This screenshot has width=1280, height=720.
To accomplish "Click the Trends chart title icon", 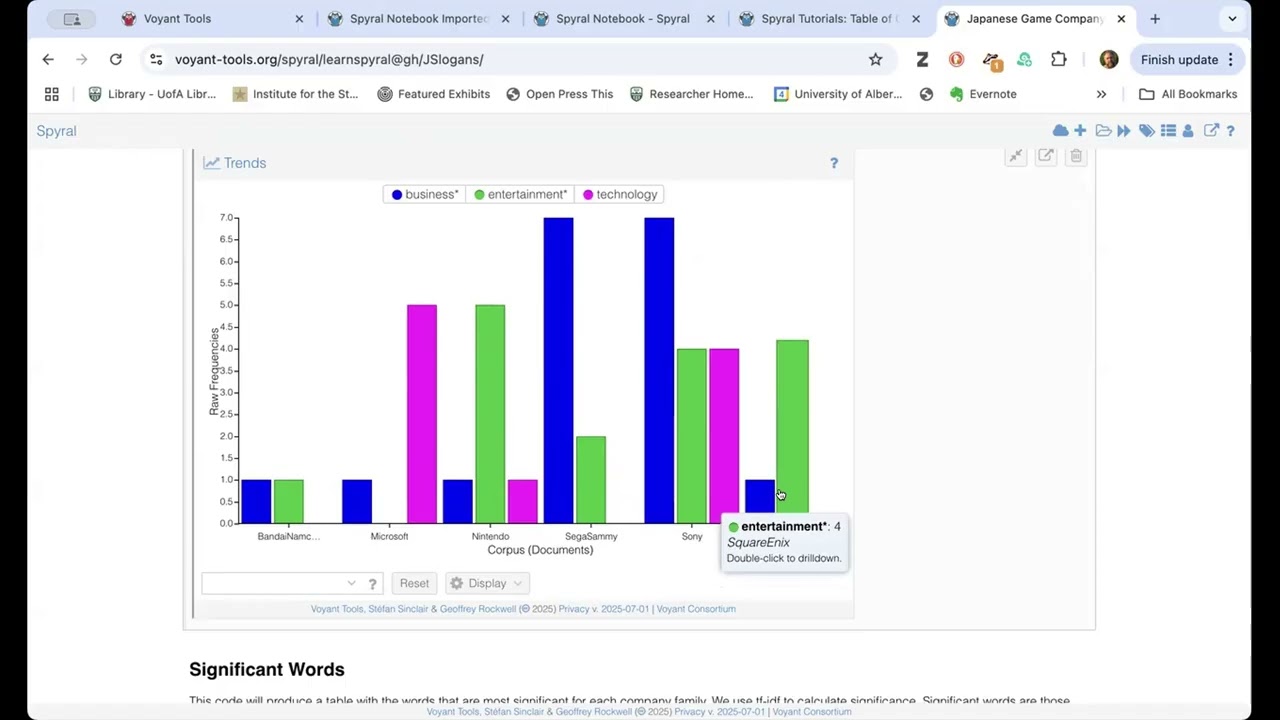I will point(212,163).
